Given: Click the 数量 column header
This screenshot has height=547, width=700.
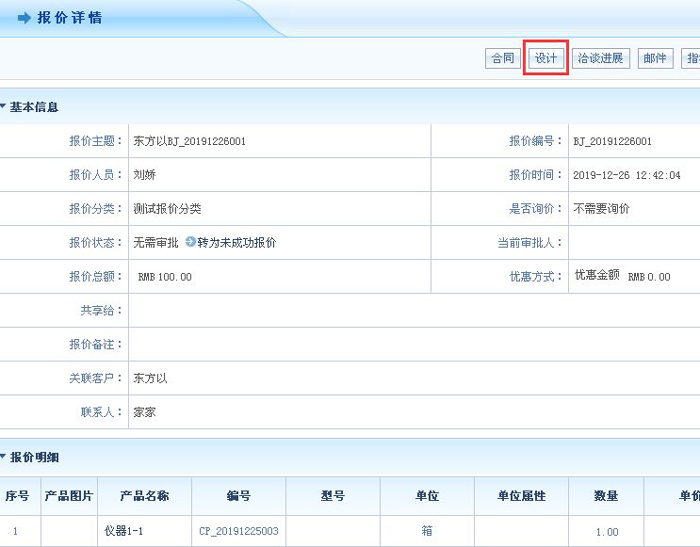Looking at the screenshot, I should [606, 496].
